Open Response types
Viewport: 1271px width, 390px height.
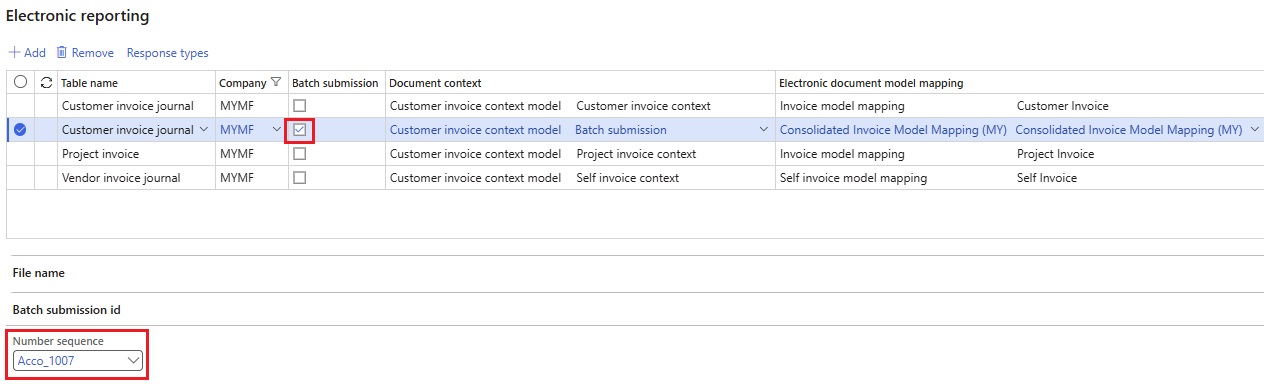[167, 53]
